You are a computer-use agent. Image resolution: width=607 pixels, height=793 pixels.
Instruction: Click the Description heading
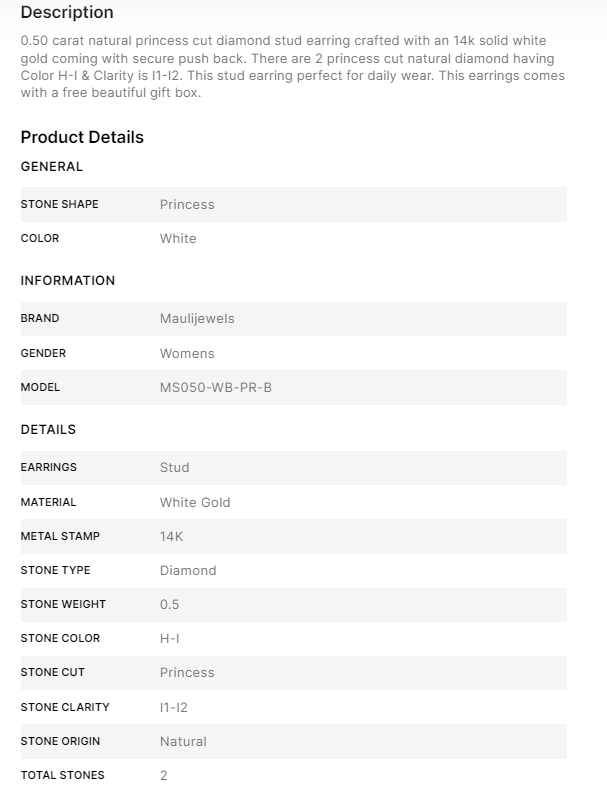click(67, 12)
